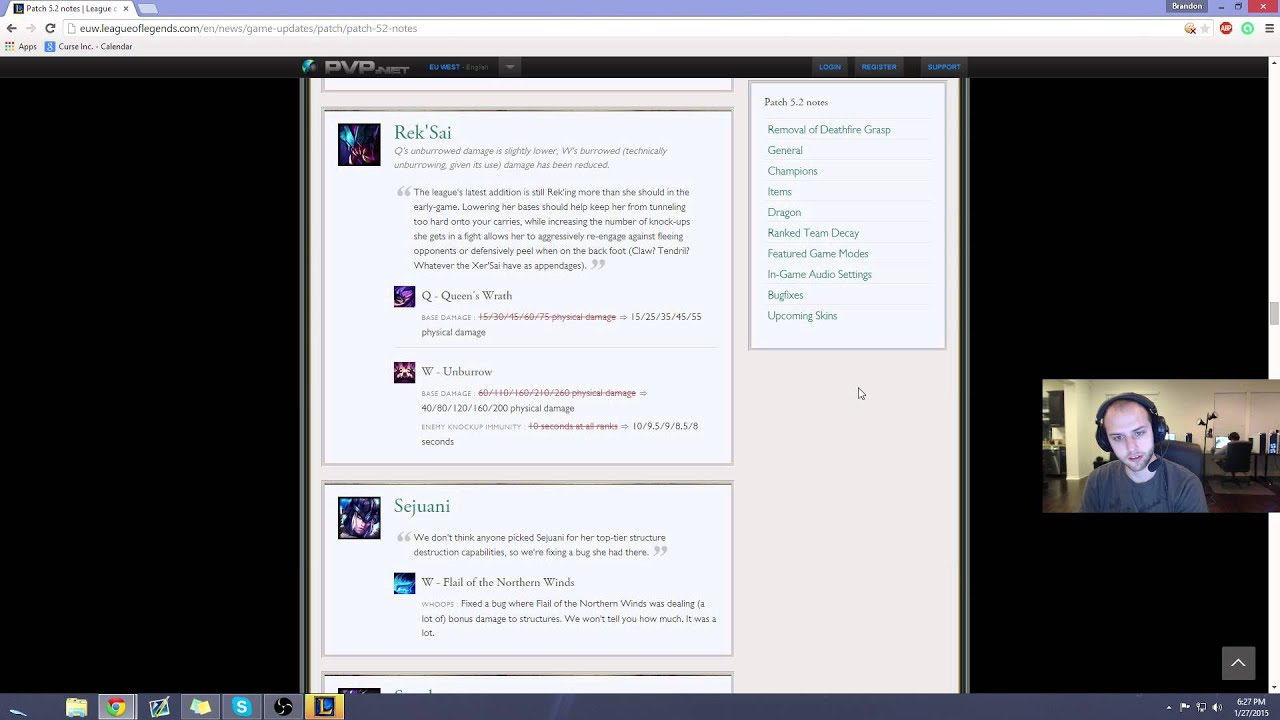The image size is (1280, 720).
Task: Jump to the Upcoming Skins section
Action: coord(802,316)
